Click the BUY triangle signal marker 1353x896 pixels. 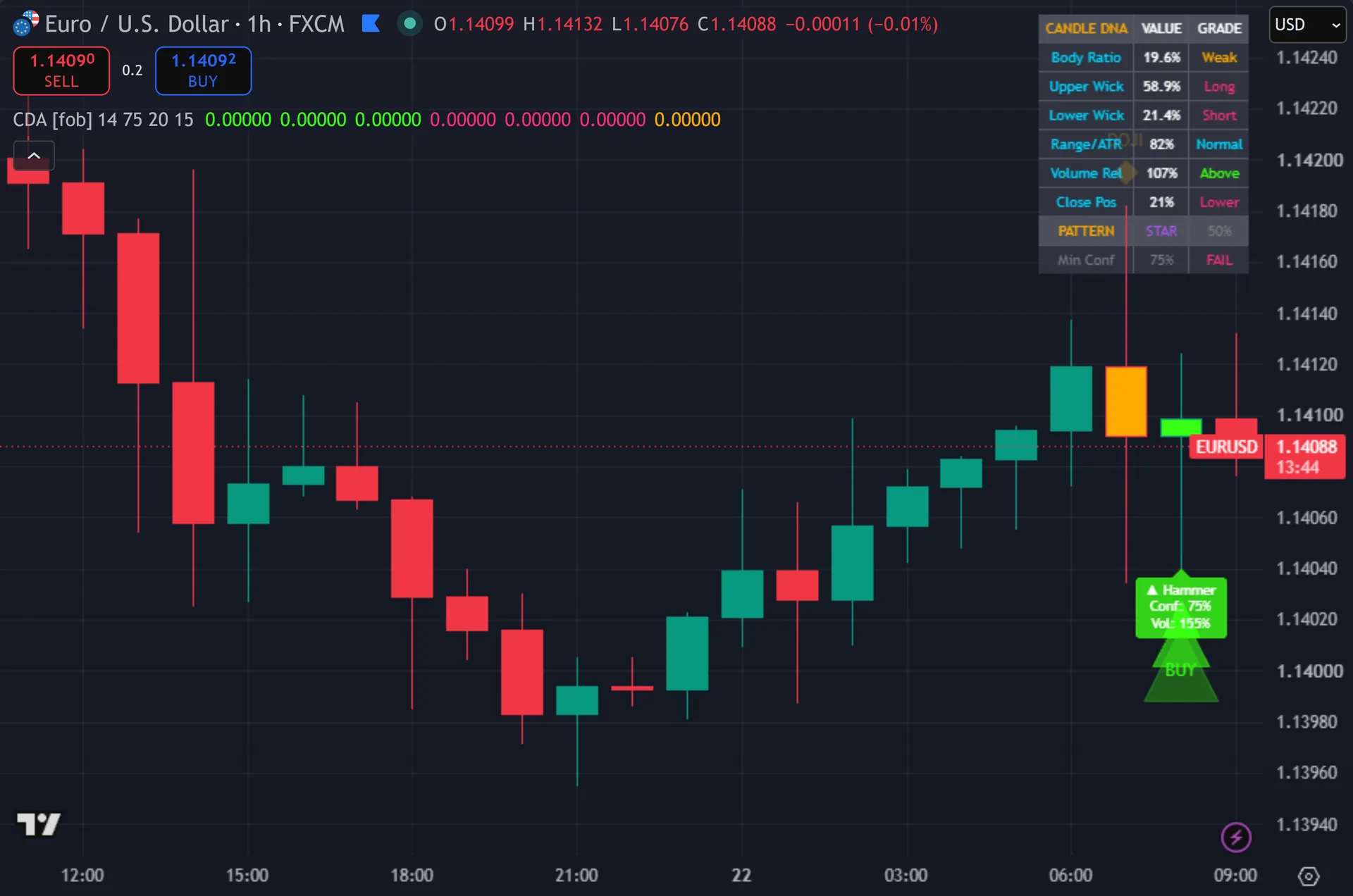point(1180,670)
